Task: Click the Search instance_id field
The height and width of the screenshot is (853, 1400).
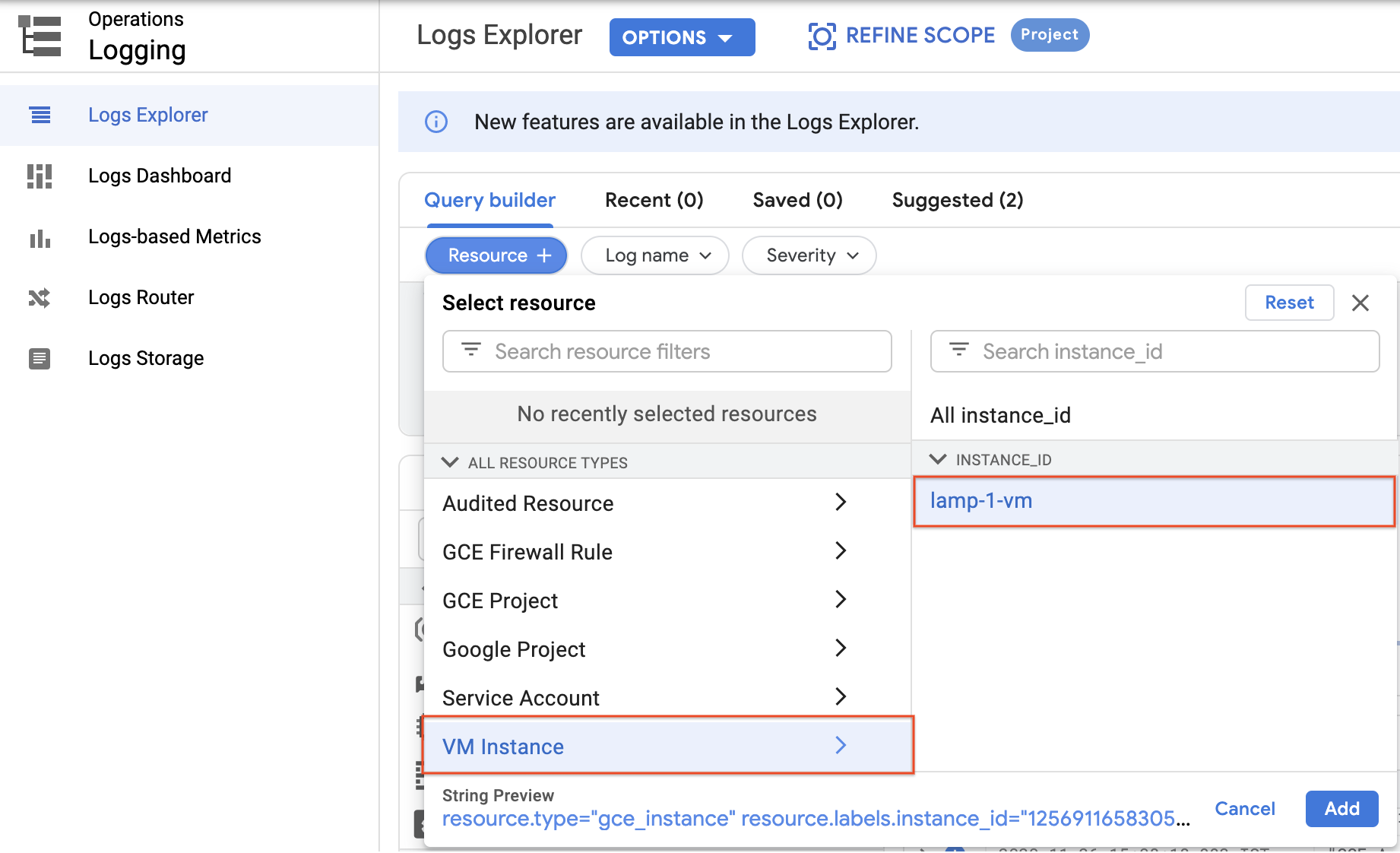Action: [x=1155, y=351]
